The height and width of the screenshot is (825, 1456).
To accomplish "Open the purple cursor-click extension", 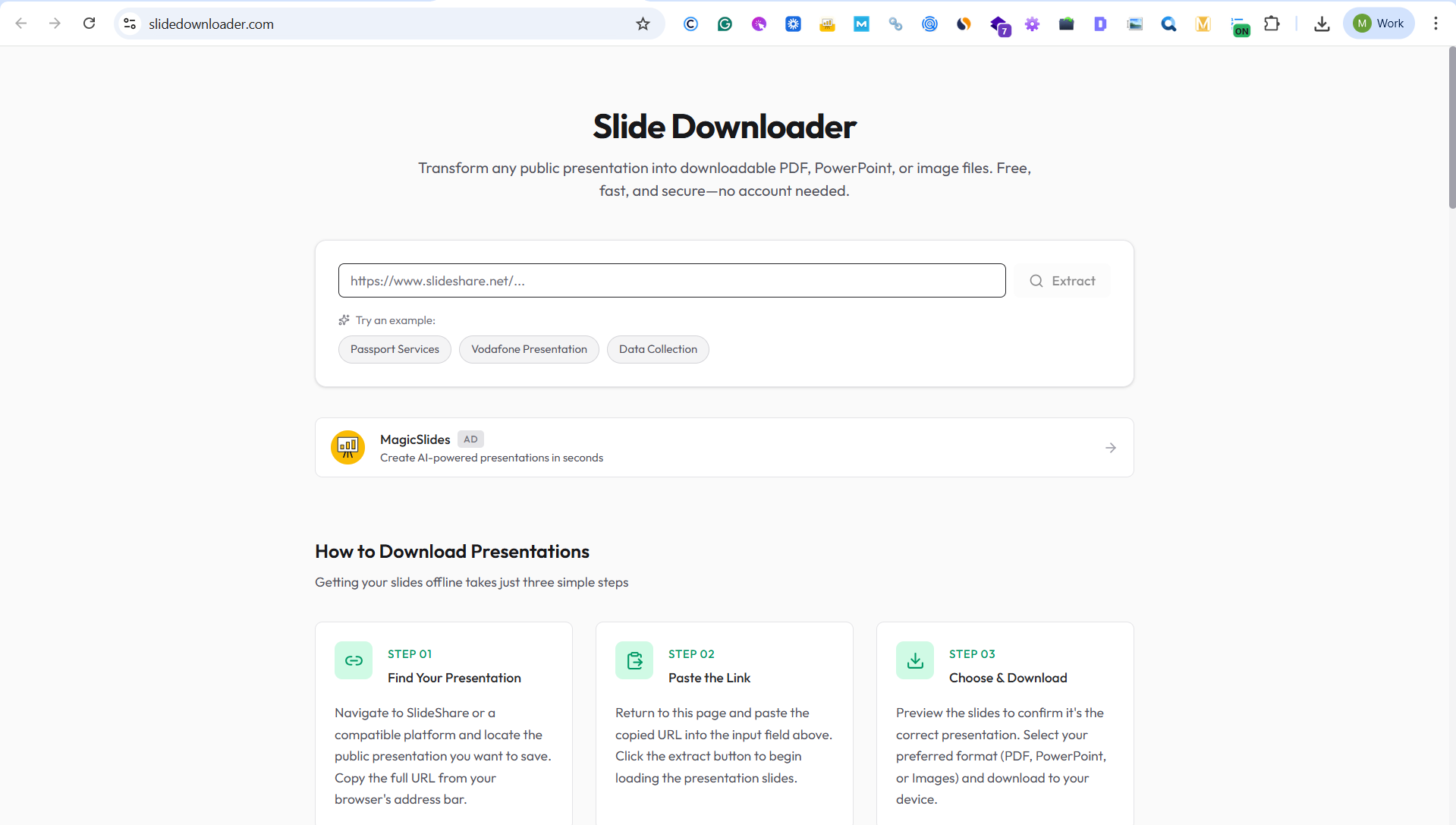I will coord(759,24).
